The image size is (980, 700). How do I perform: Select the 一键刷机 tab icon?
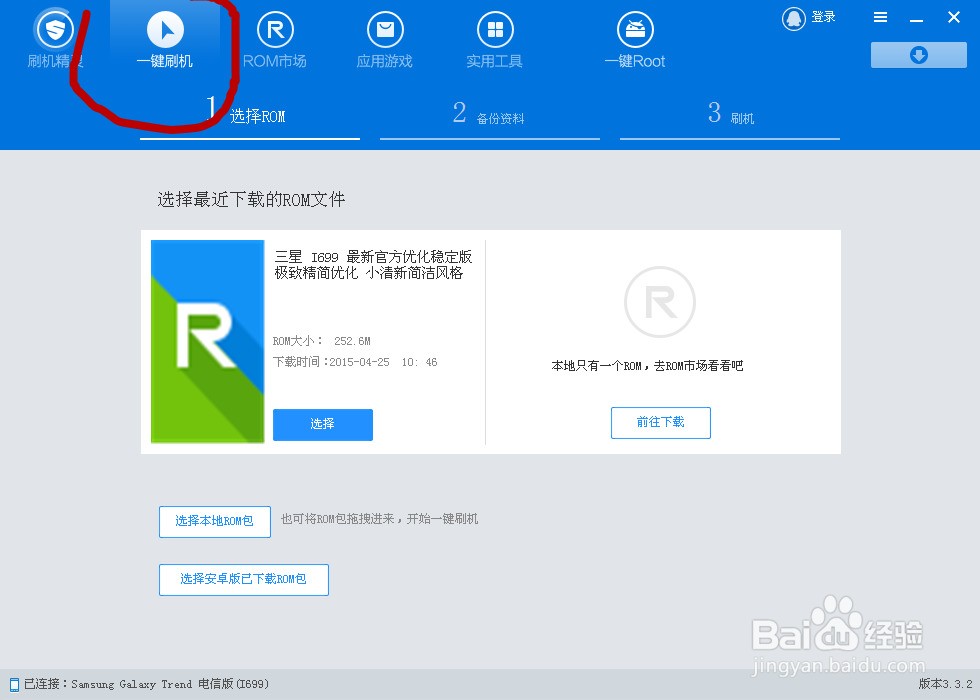pyautogui.click(x=165, y=29)
